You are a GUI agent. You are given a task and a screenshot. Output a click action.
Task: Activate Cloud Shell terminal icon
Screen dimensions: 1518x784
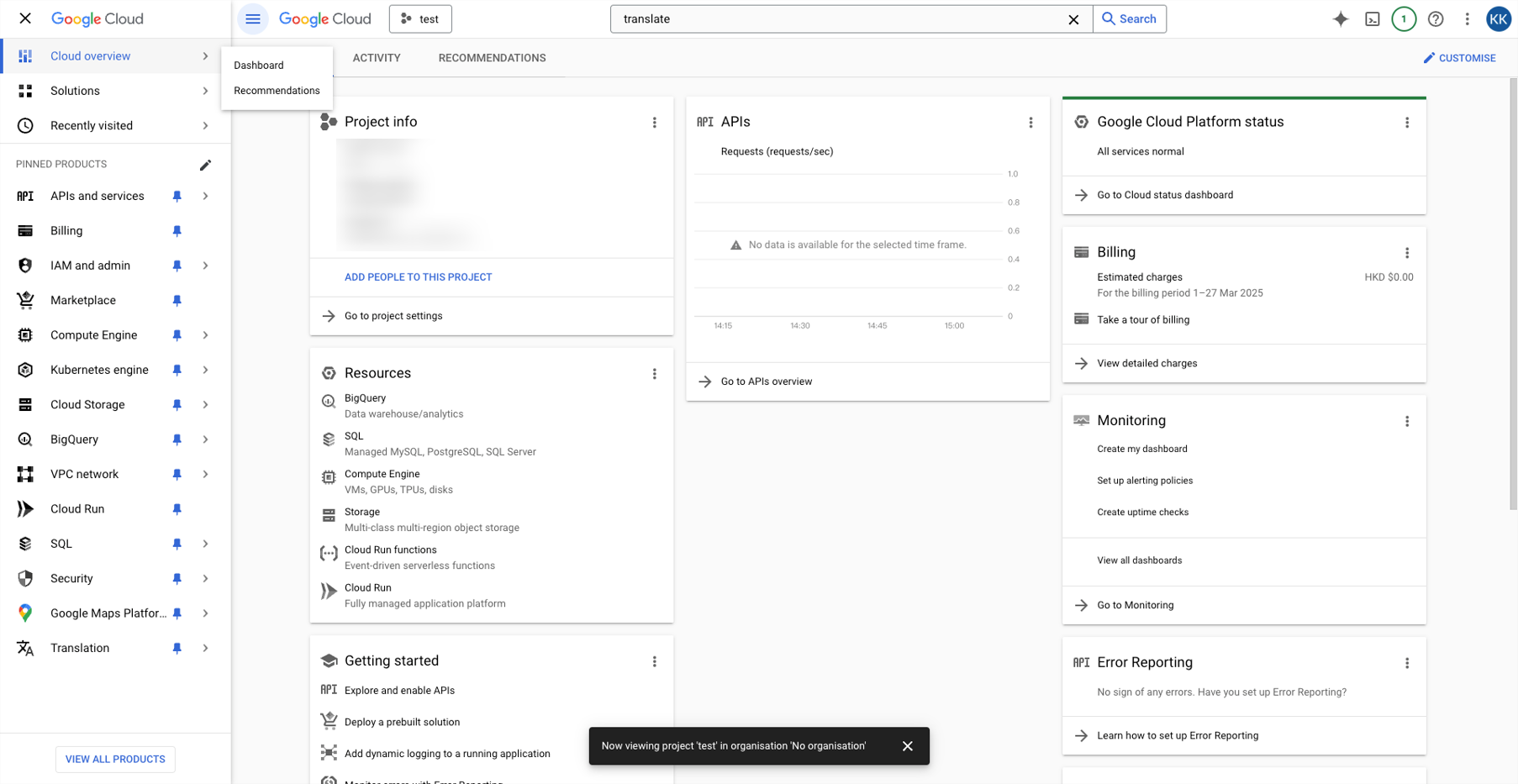click(x=1372, y=19)
